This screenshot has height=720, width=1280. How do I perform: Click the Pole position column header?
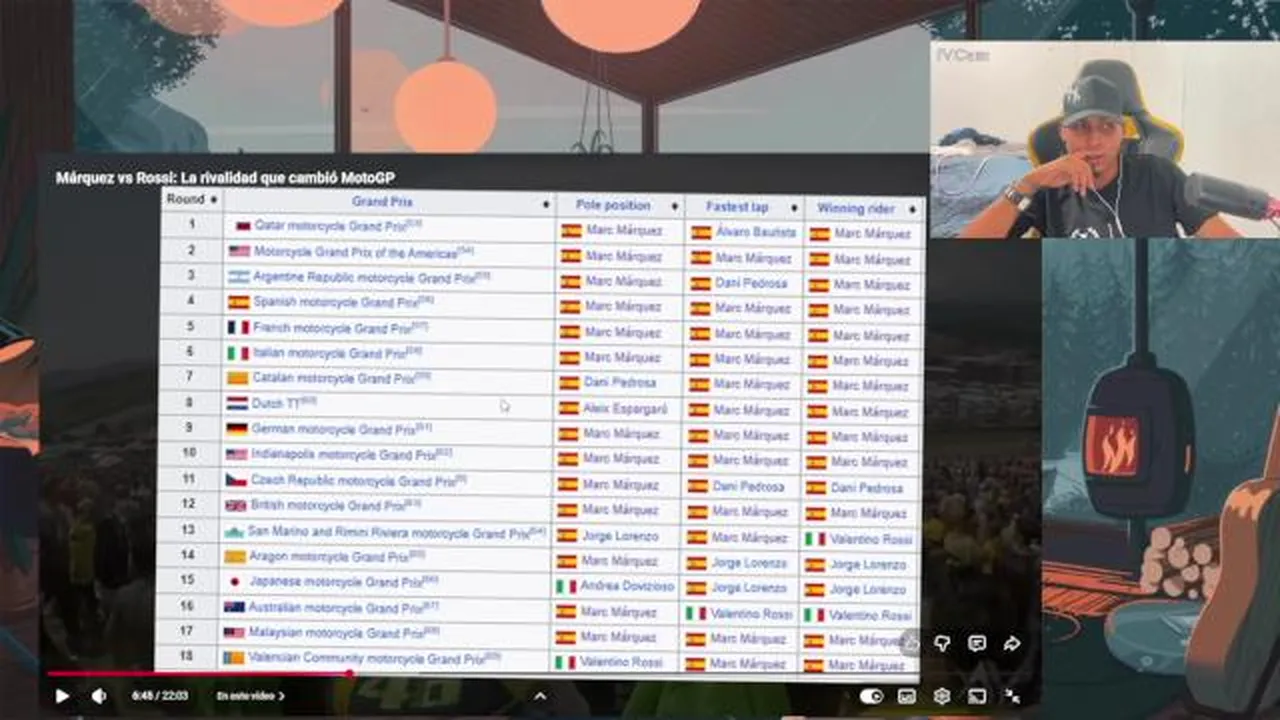[x=613, y=205]
